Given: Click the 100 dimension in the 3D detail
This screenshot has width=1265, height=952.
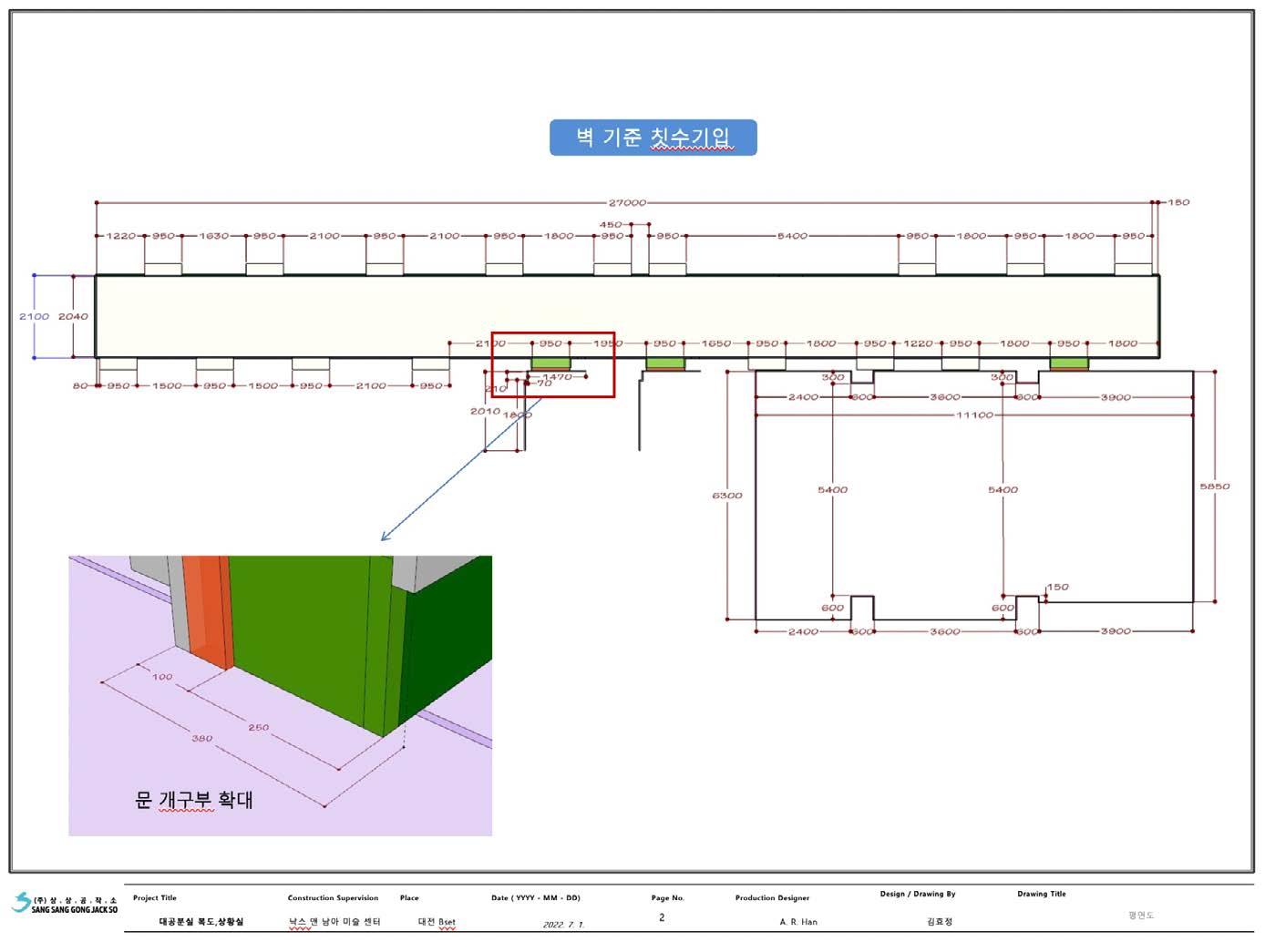Looking at the screenshot, I should 162,676.
